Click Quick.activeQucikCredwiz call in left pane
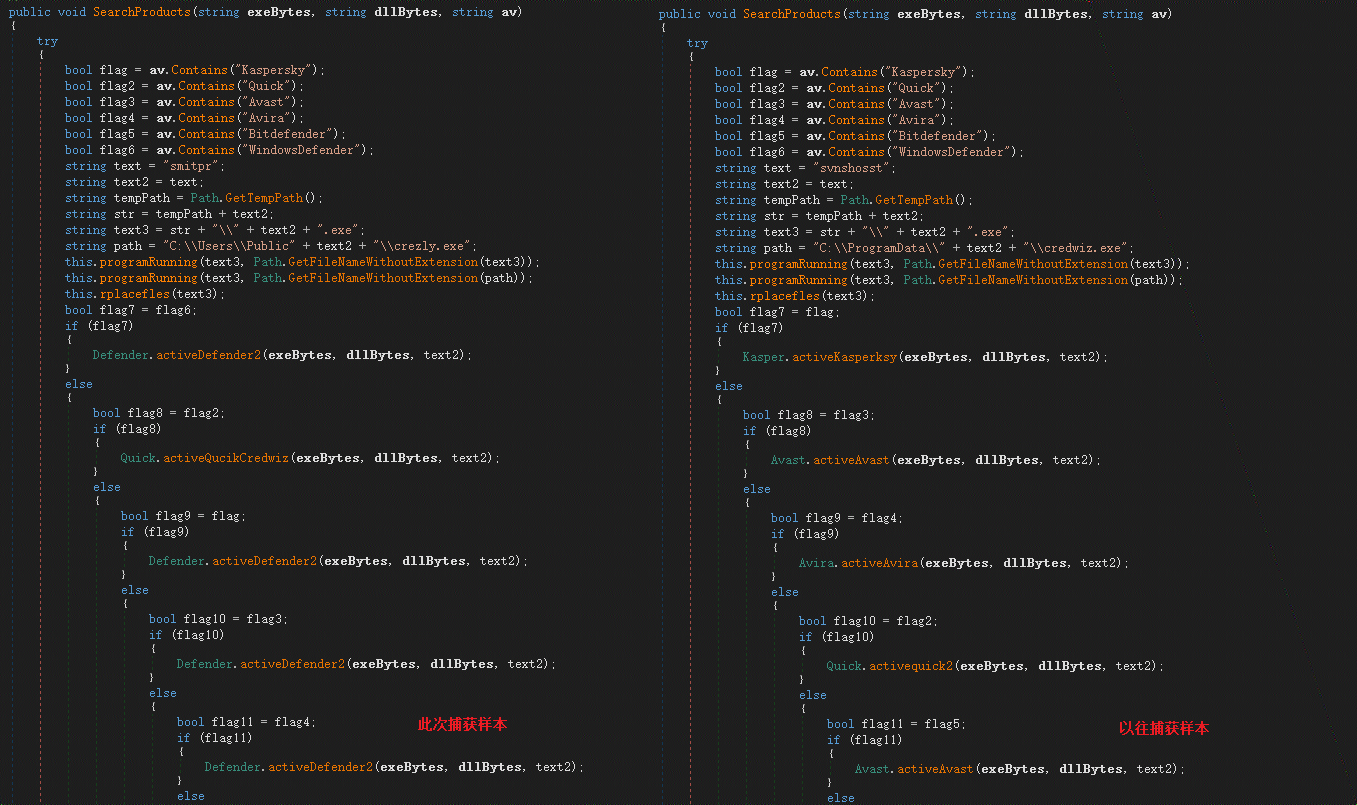 (310, 458)
